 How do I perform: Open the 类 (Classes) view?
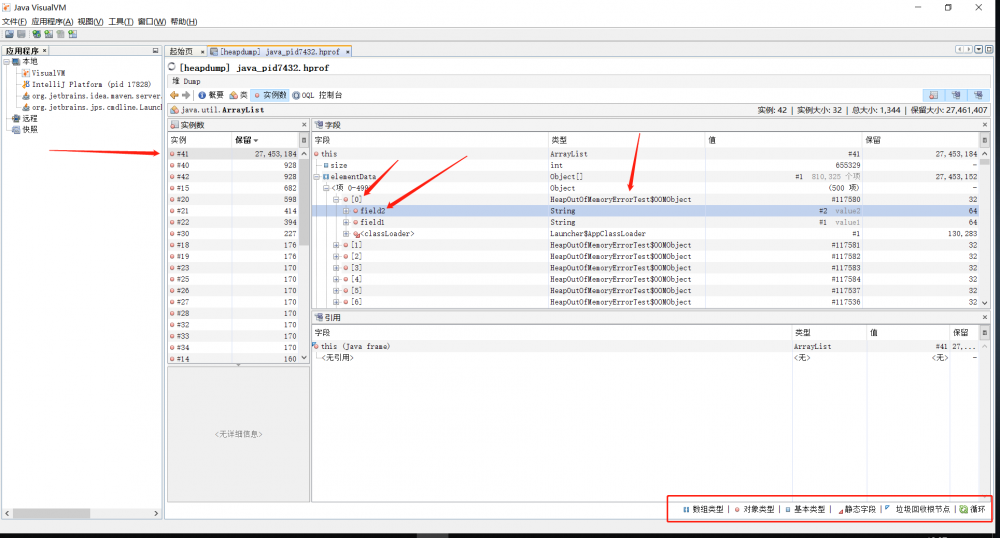[239, 95]
